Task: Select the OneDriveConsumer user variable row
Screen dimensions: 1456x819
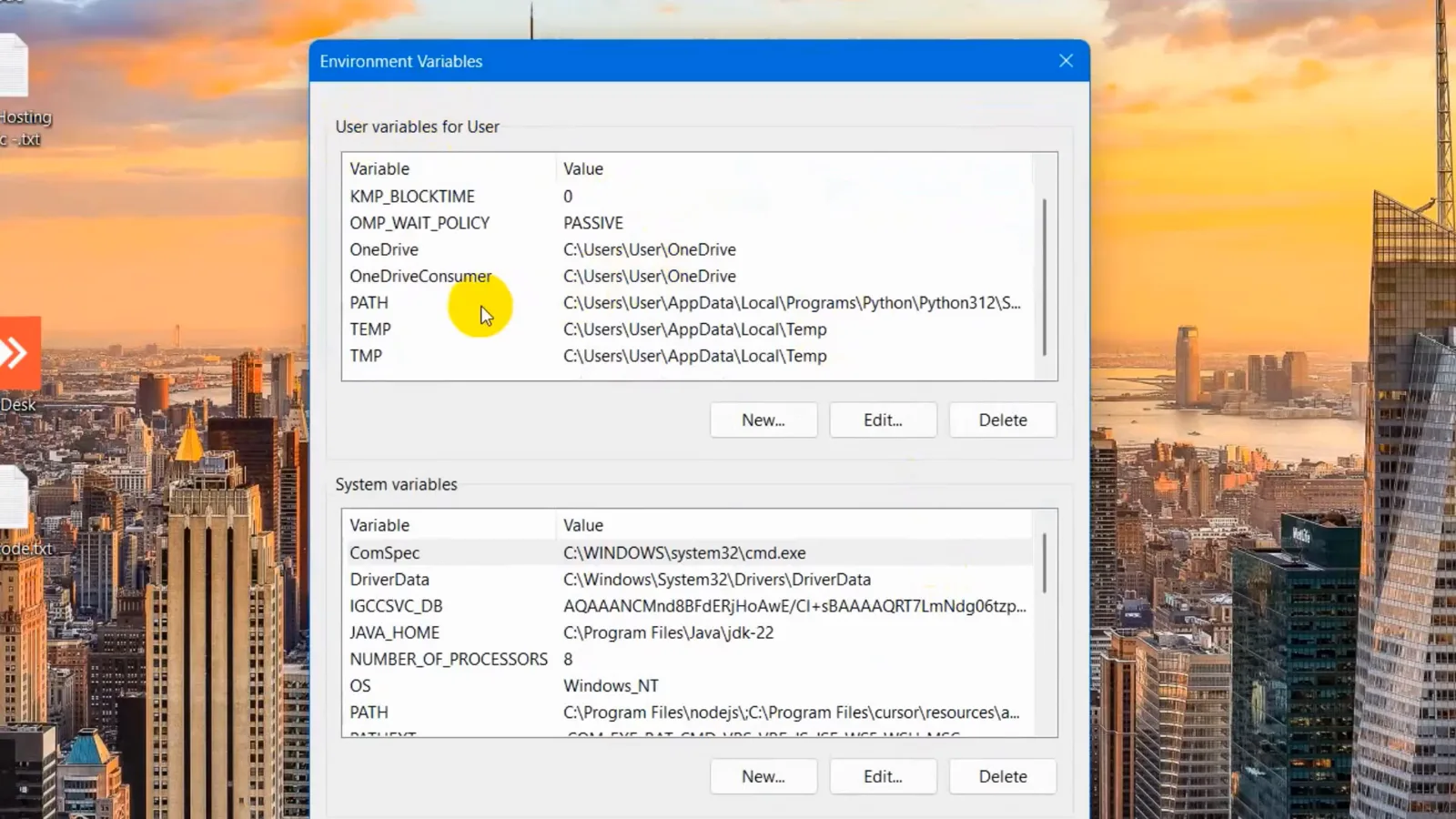Action: tap(688, 276)
